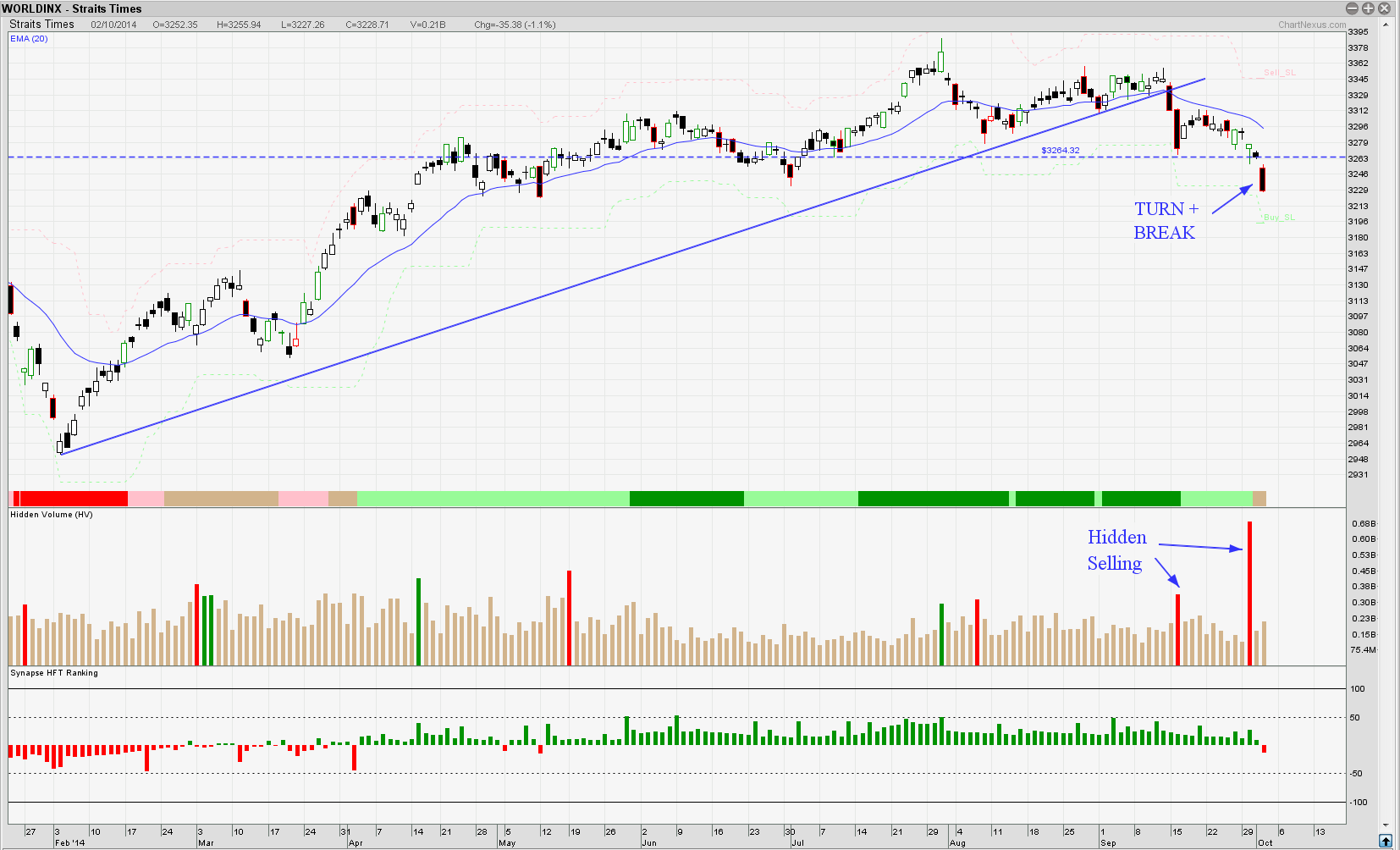Maximize the chart using the plus icon
1400x850 pixels.
(x=1368, y=8)
